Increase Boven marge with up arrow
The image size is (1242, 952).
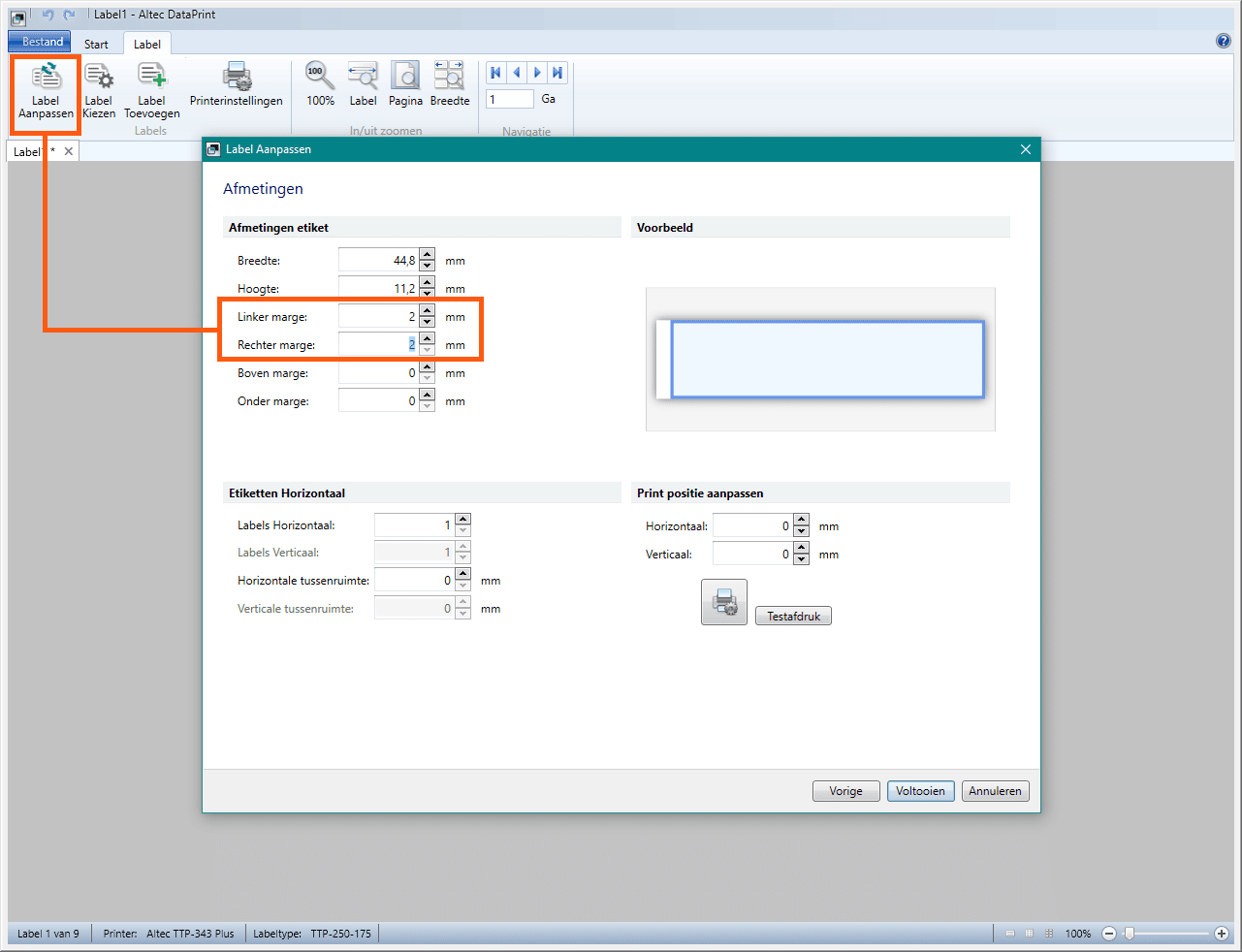point(428,367)
